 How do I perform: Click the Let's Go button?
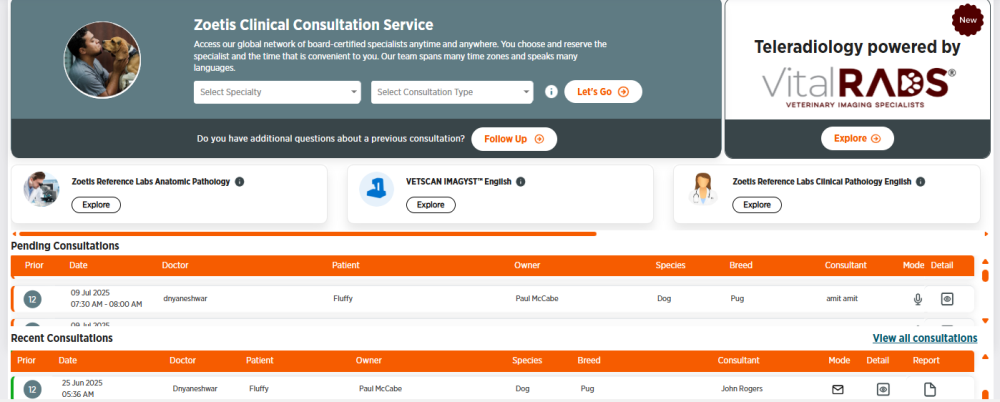[603, 92]
